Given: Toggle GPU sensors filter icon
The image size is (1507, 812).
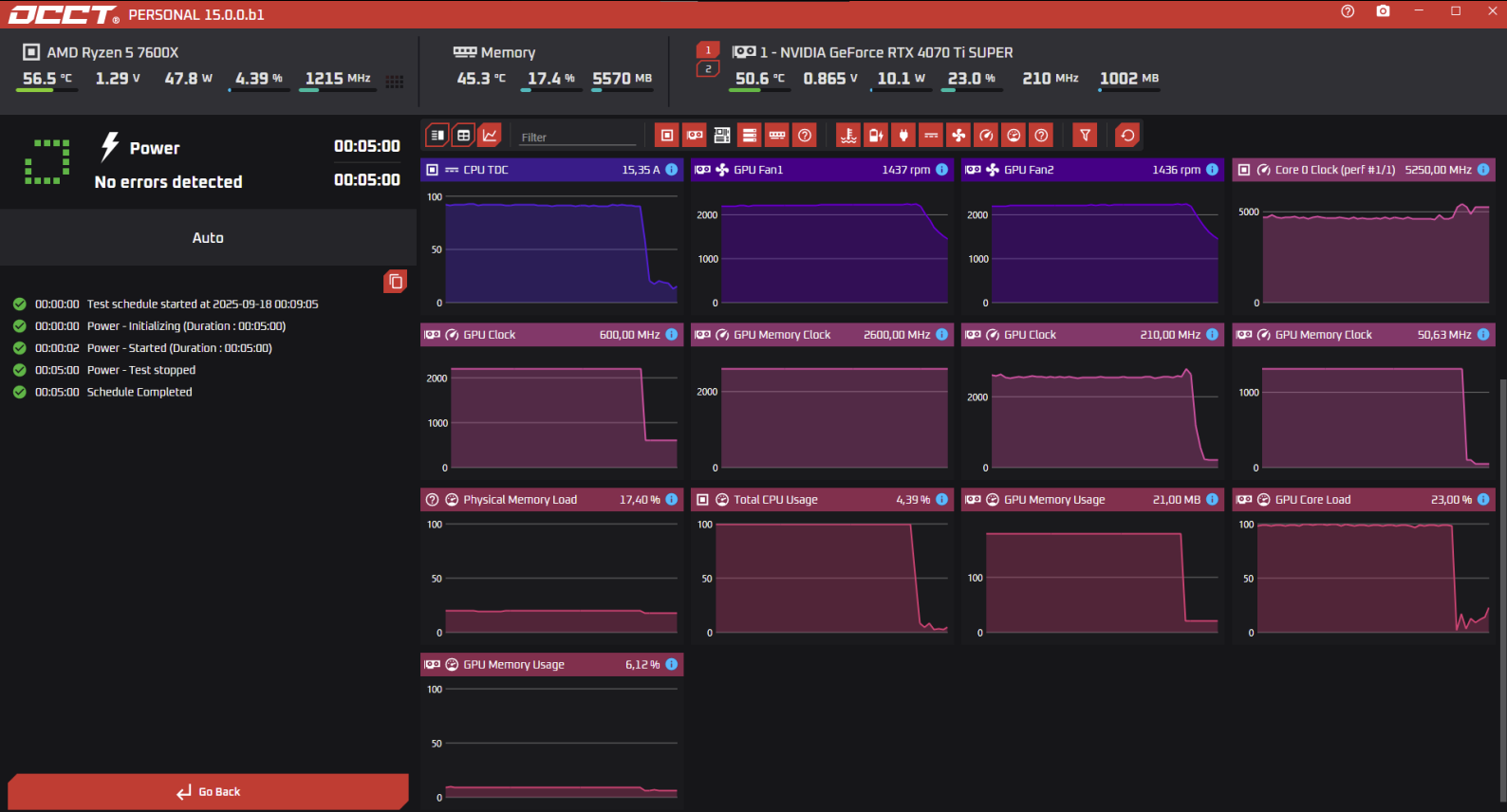Looking at the screenshot, I should click(x=695, y=136).
